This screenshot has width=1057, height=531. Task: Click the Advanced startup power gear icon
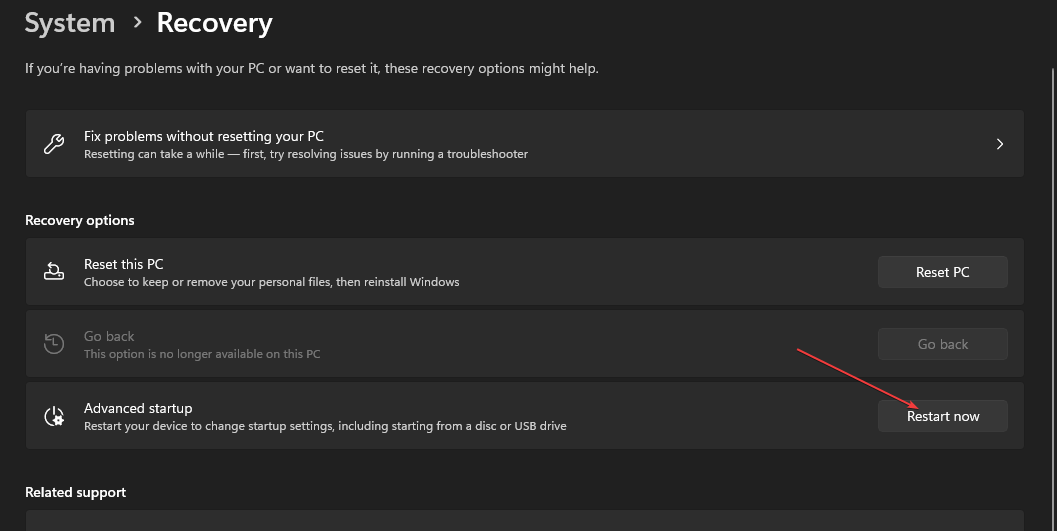(x=54, y=416)
